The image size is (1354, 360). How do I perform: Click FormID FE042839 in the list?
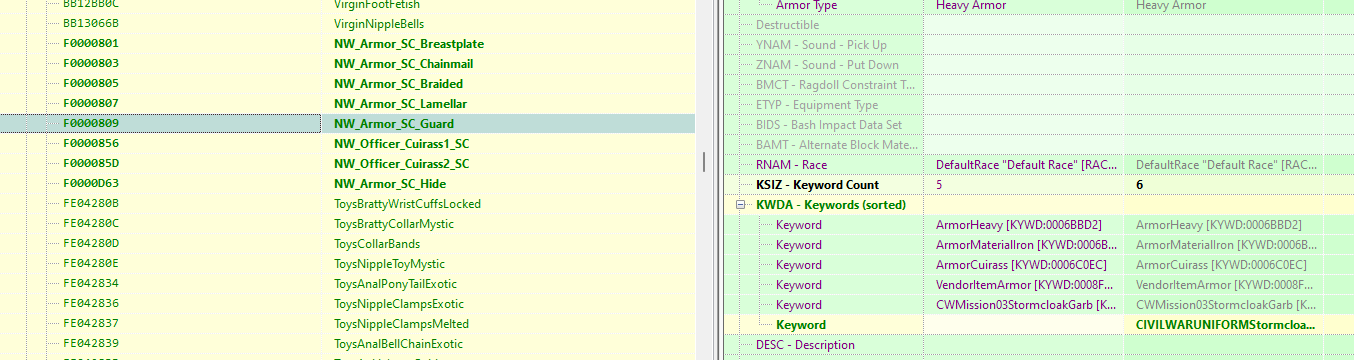coord(91,344)
